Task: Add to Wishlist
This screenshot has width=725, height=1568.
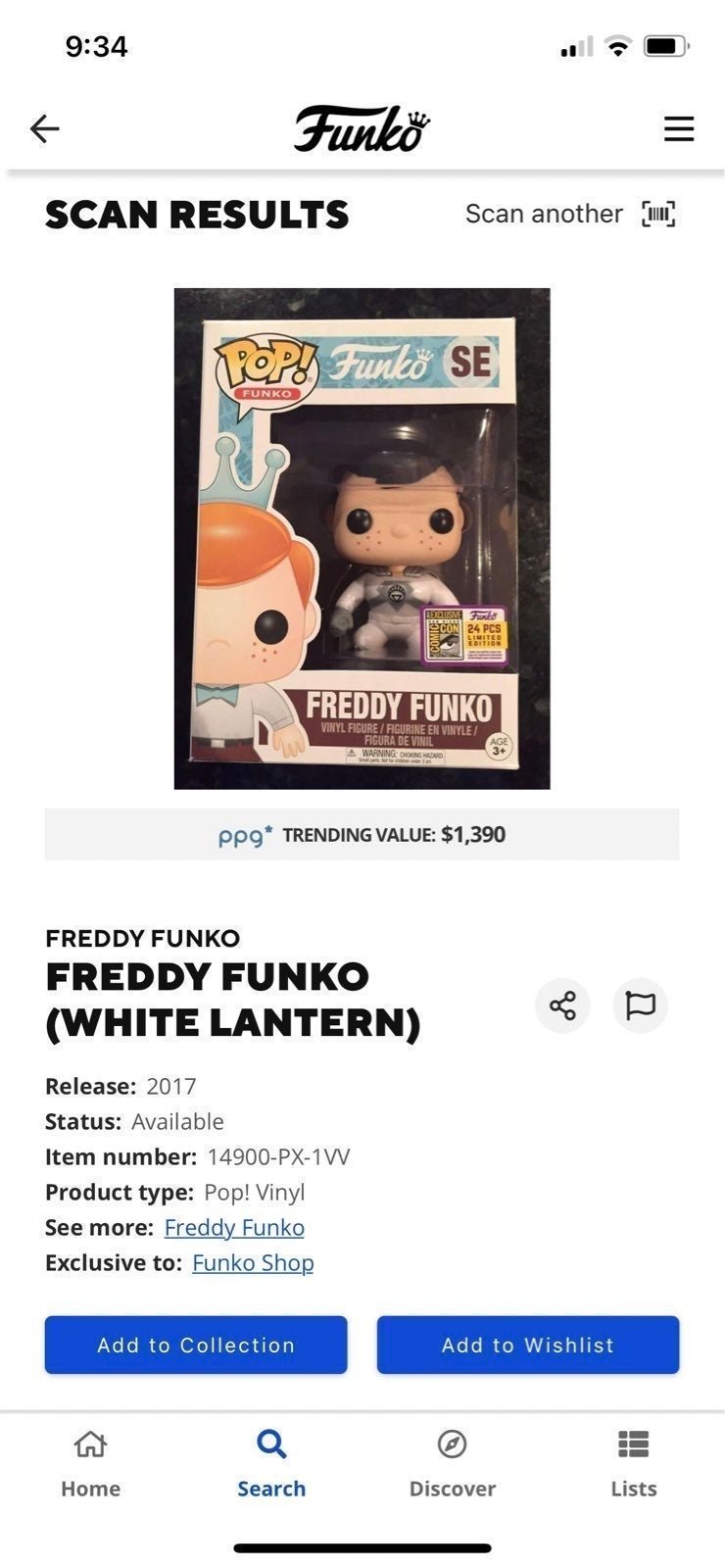Action: (x=528, y=1345)
